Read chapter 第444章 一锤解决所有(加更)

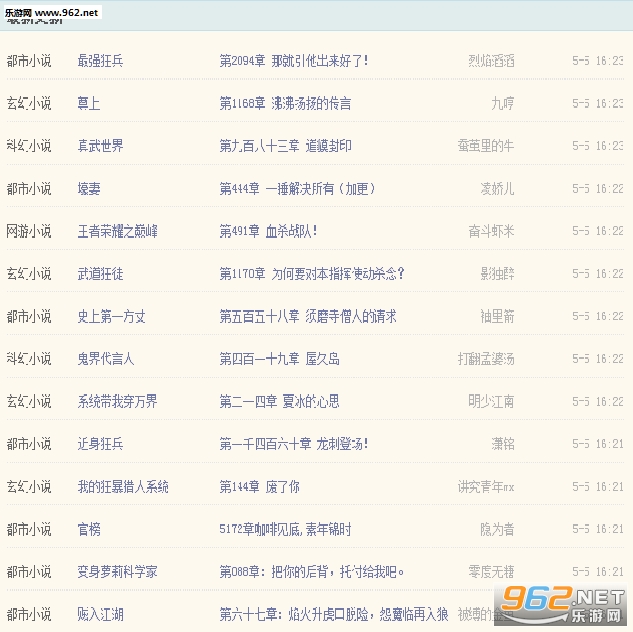pyautogui.click(x=297, y=189)
